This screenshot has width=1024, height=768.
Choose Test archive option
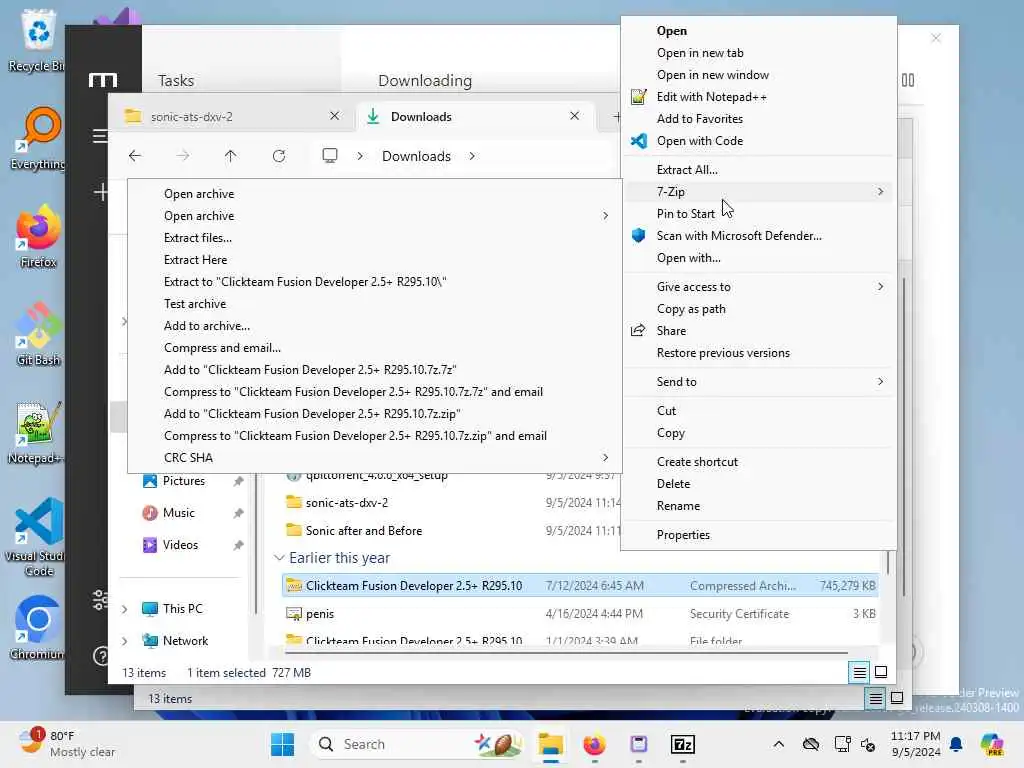(x=374, y=304)
